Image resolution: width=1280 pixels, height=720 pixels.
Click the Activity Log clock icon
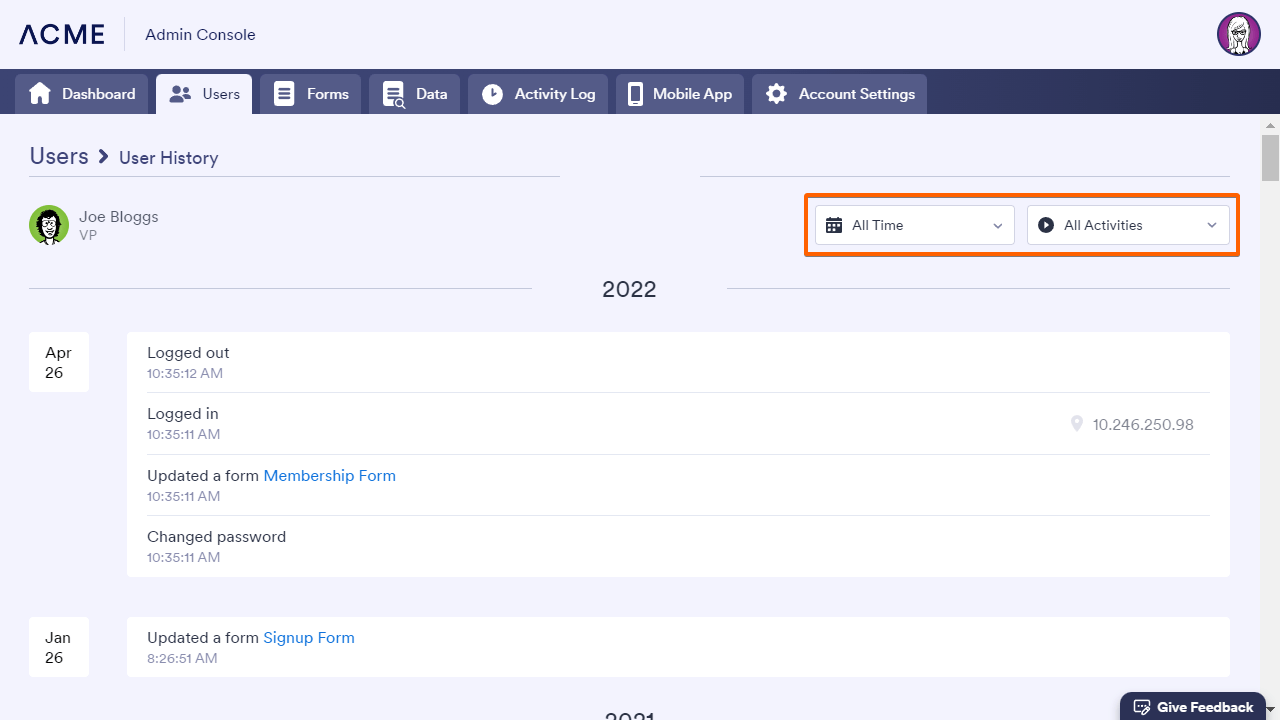pos(492,94)
